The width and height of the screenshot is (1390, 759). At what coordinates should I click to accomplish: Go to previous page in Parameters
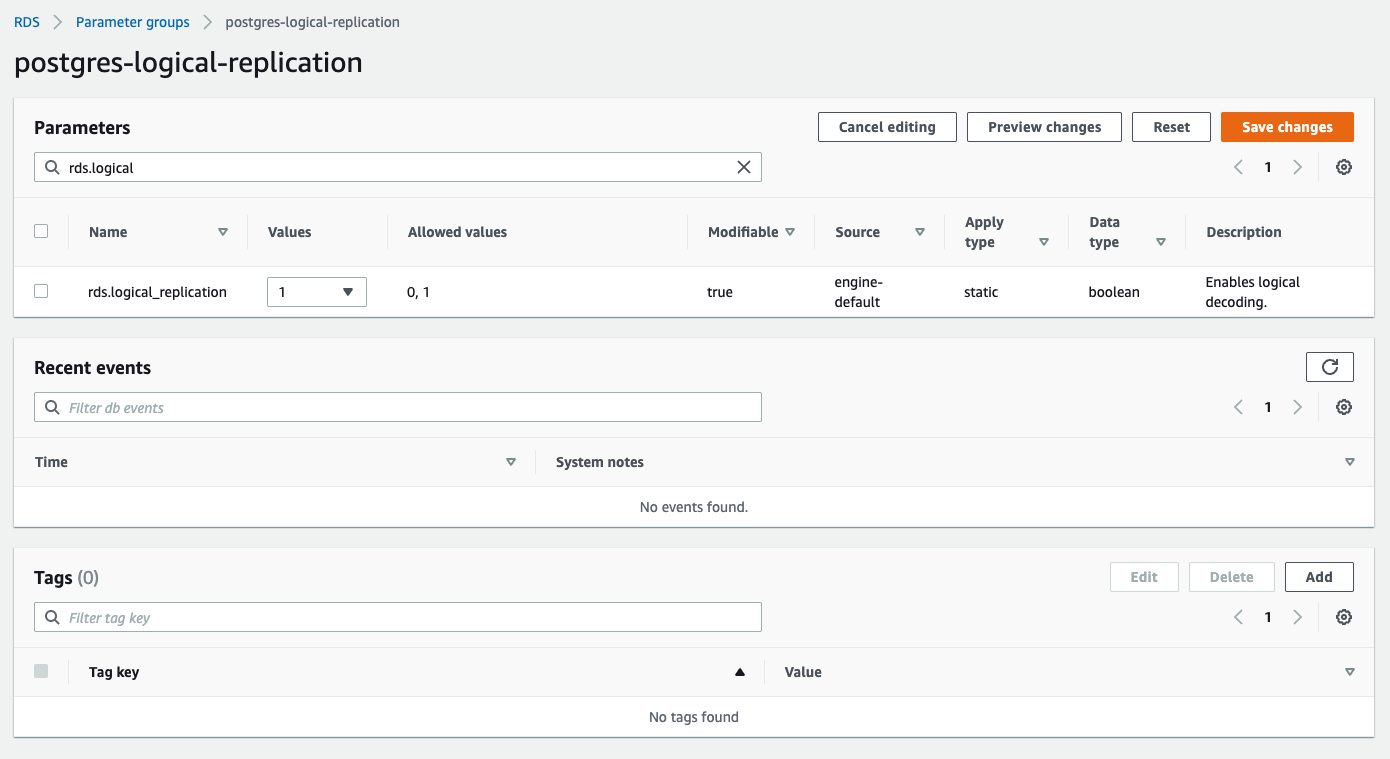coord(1239,167)
